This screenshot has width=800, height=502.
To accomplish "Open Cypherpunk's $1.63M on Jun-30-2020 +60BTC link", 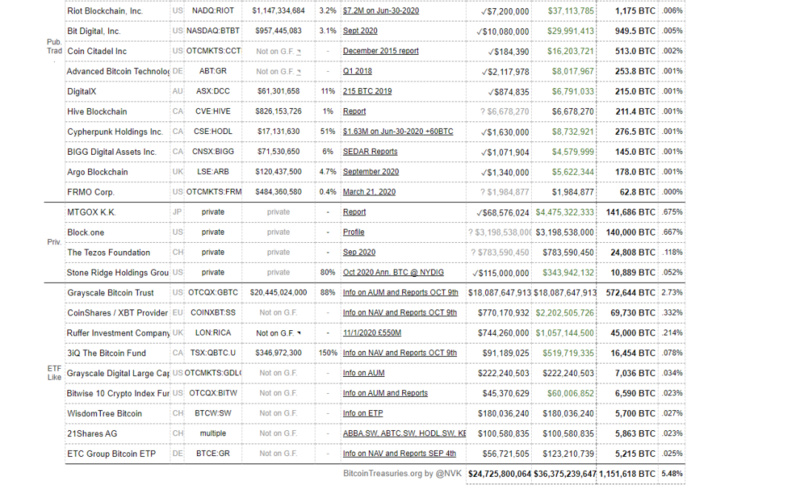I will [x=398, y=132].
